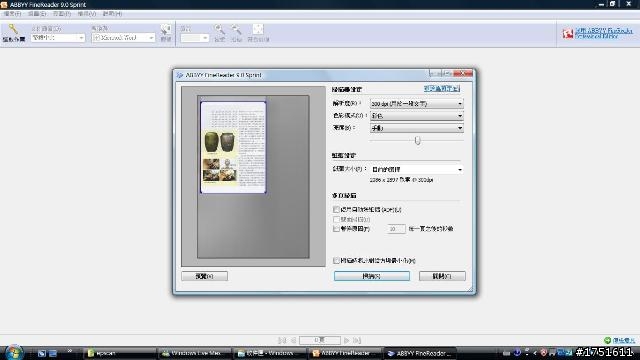640x360 pixels.
Task: Click the red shield icon in the system tray
Action: pyautogui.click(x=543, y=353)
